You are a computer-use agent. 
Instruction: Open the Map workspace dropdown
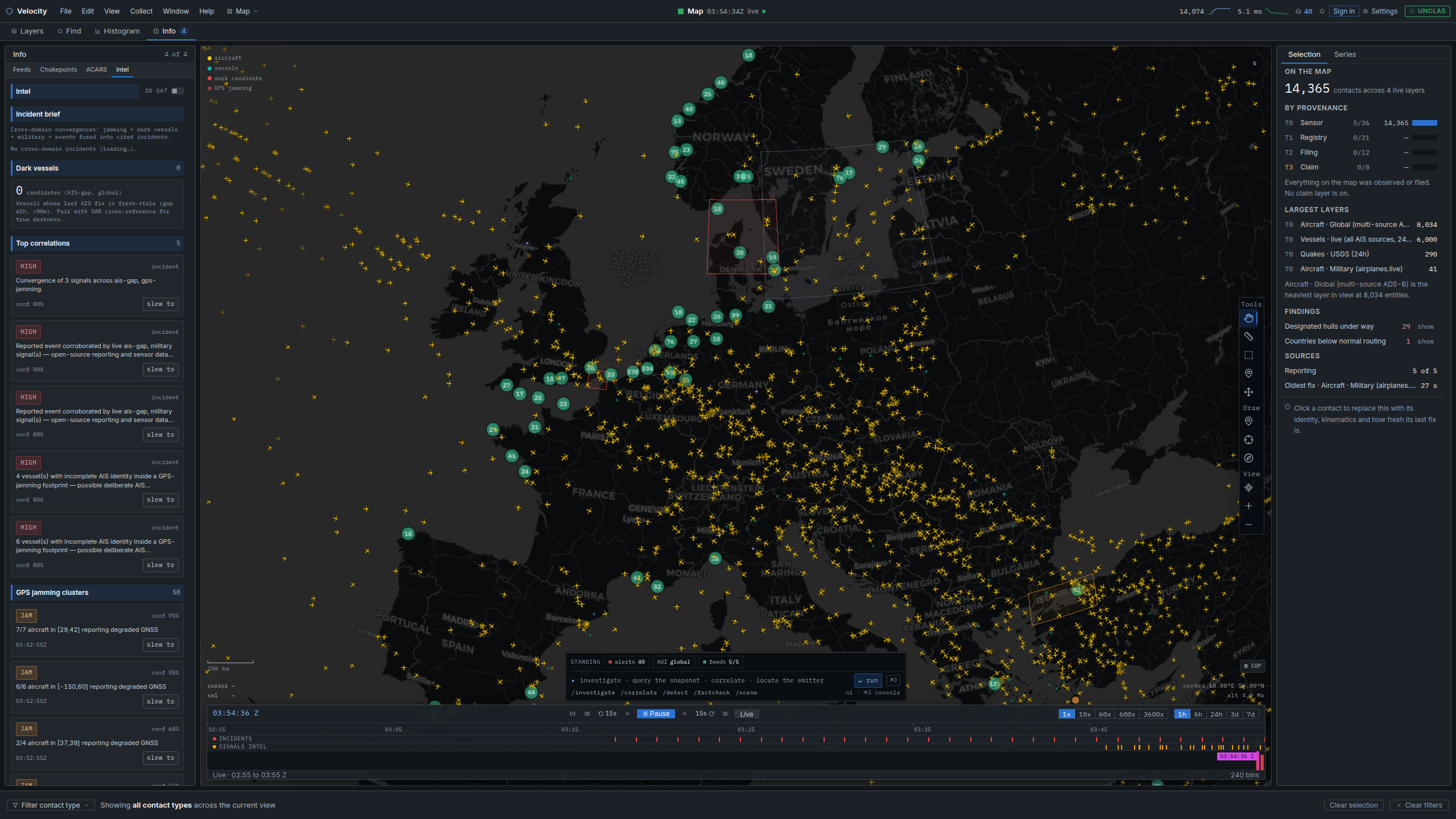tap(242, 11)
